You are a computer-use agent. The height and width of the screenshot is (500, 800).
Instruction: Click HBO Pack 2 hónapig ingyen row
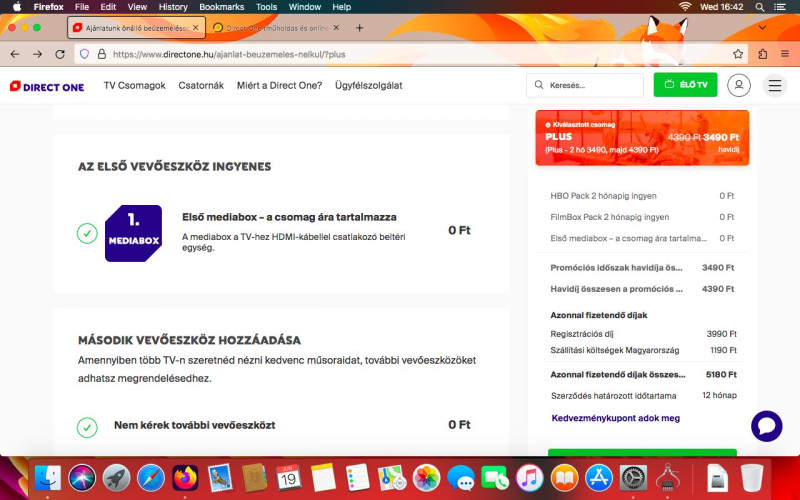642,195
